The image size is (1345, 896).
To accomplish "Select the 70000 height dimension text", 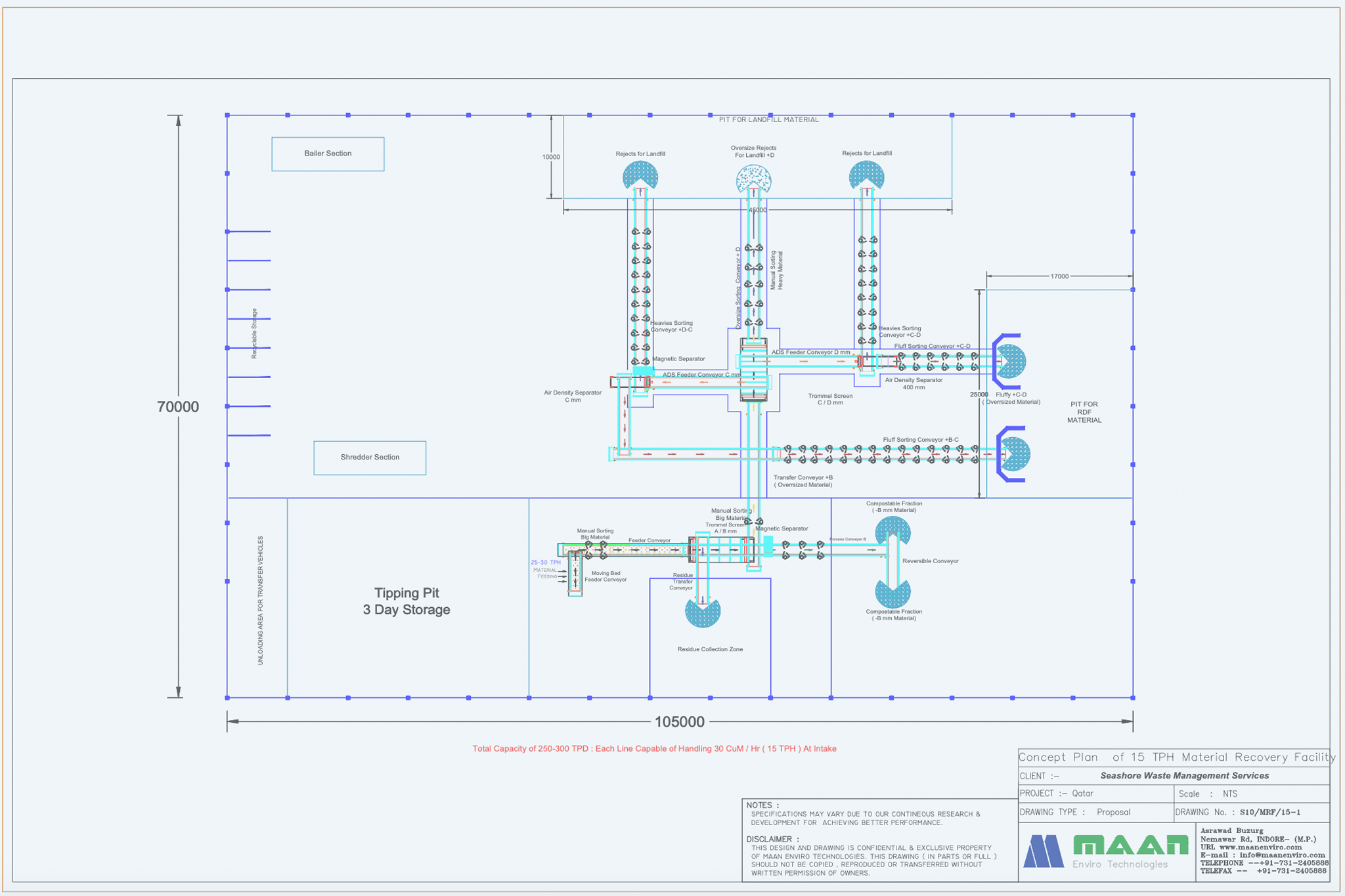I will click(x=178, y=407).
